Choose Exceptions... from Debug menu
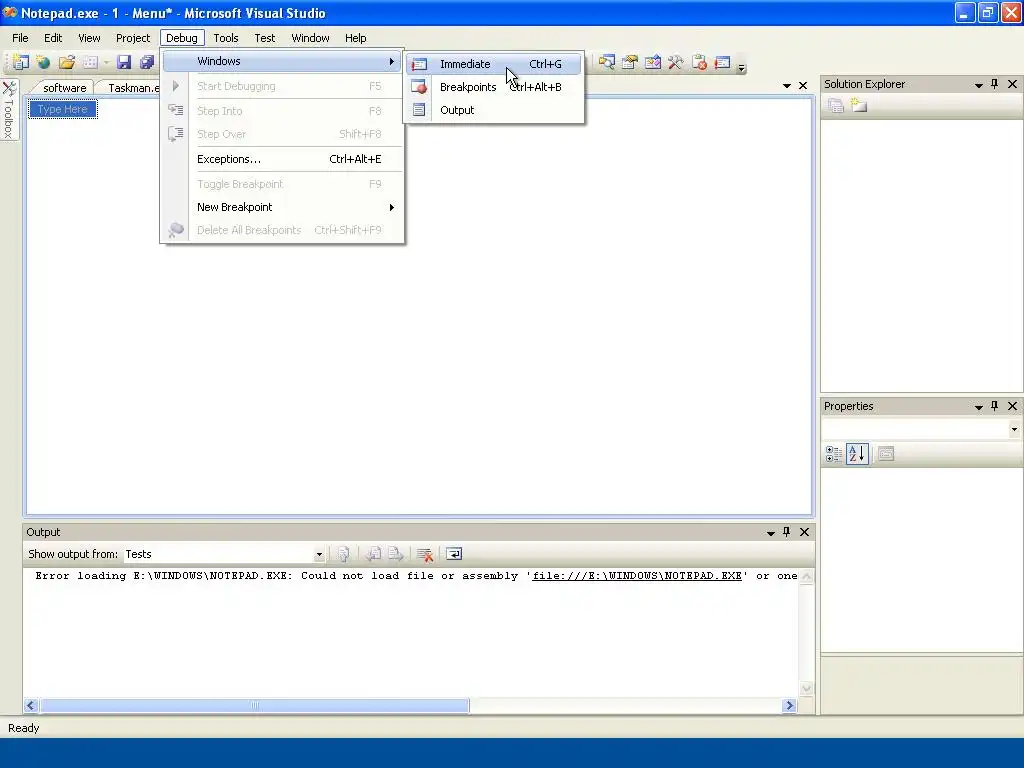The width and height of the screenshot is (1024, 768). (x=282, y=159)
